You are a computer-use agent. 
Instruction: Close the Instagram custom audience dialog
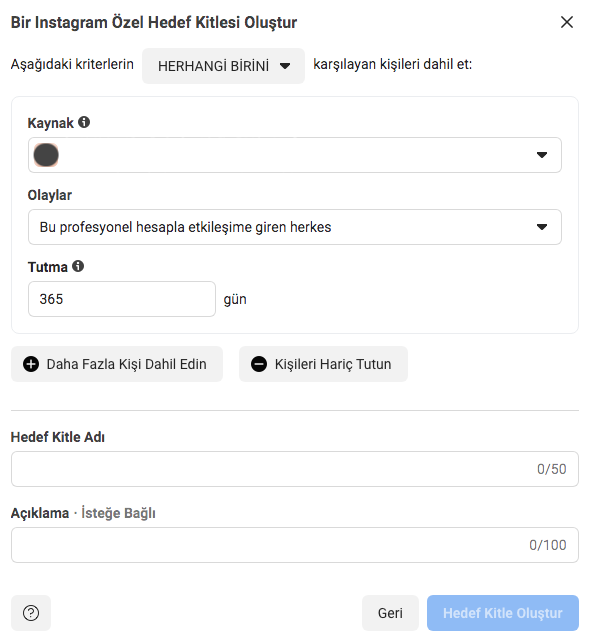tap(567, 22)
